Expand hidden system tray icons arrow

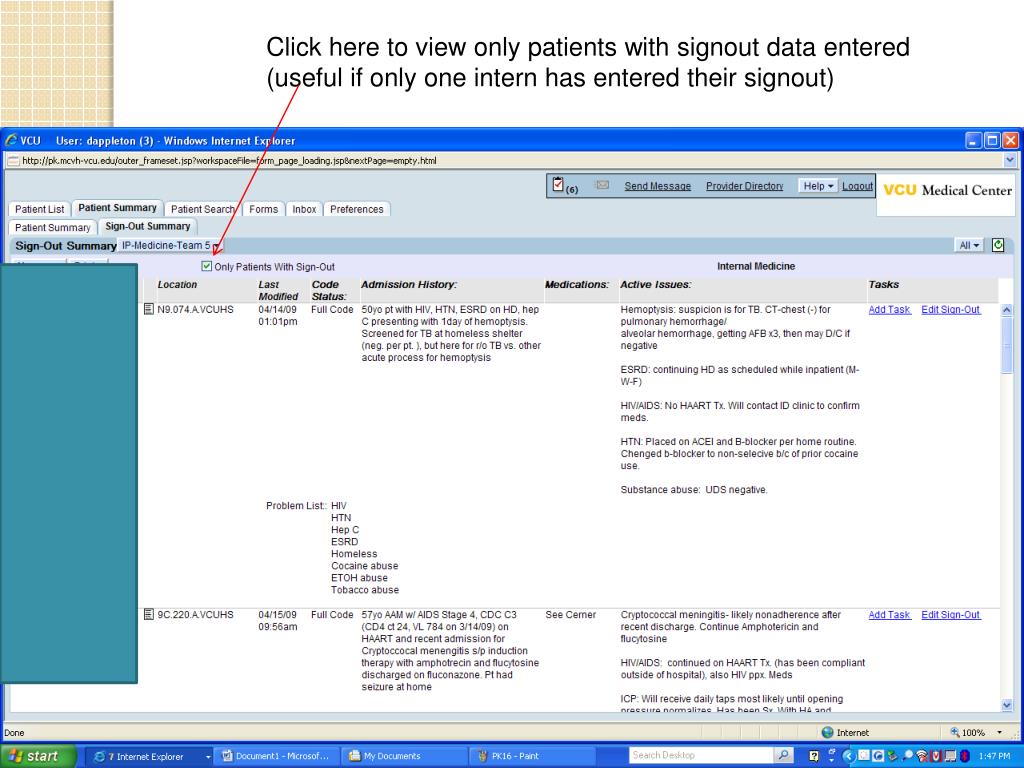pyautogui.click(x=848, y=756)
